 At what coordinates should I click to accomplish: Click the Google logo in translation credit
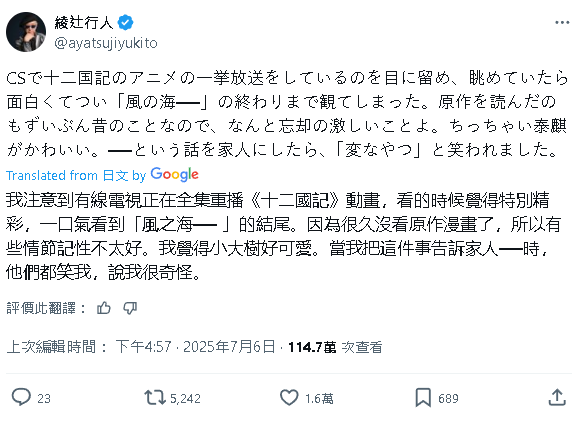pos(175,175)
